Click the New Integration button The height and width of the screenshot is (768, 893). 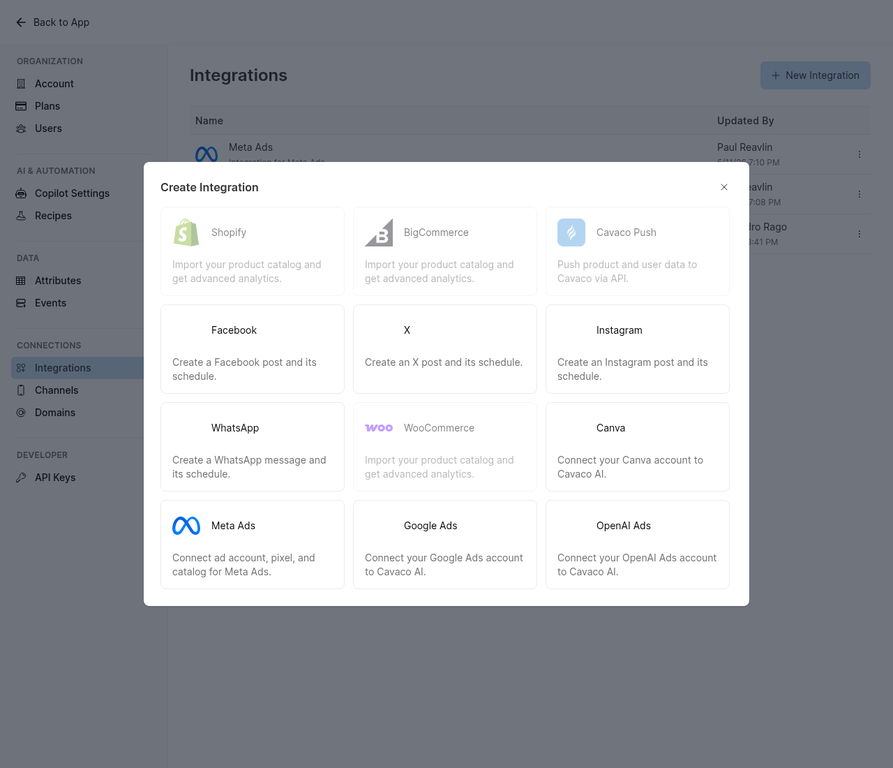coord(815,75)
